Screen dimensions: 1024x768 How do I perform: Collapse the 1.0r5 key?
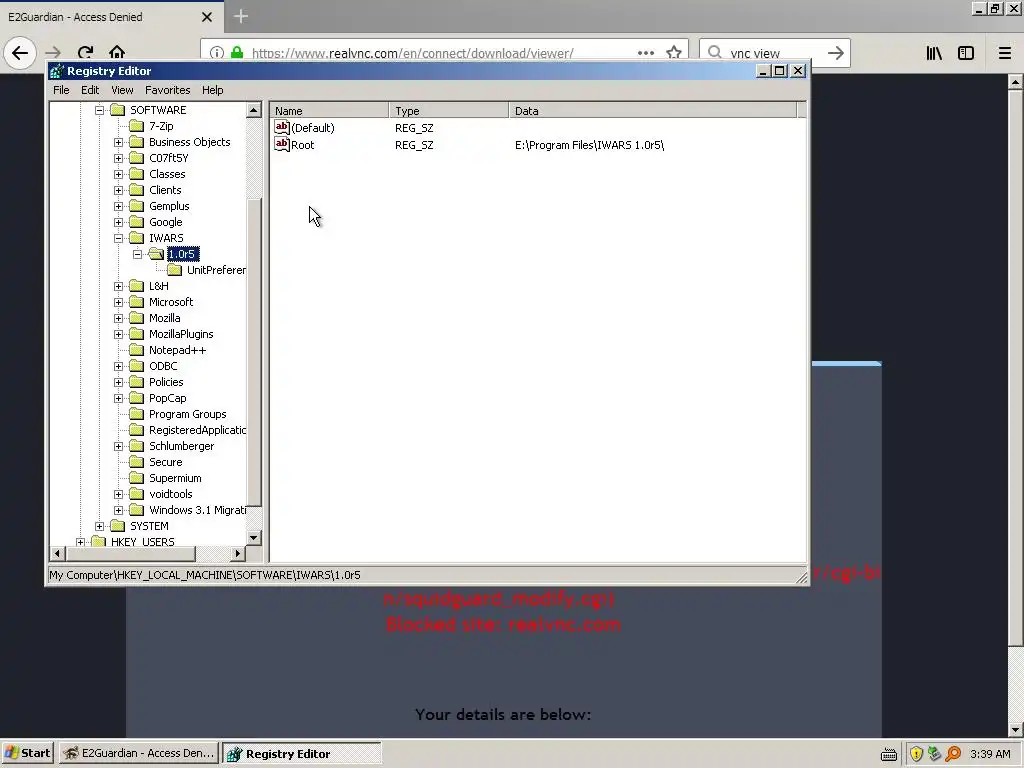pos(137,254)
